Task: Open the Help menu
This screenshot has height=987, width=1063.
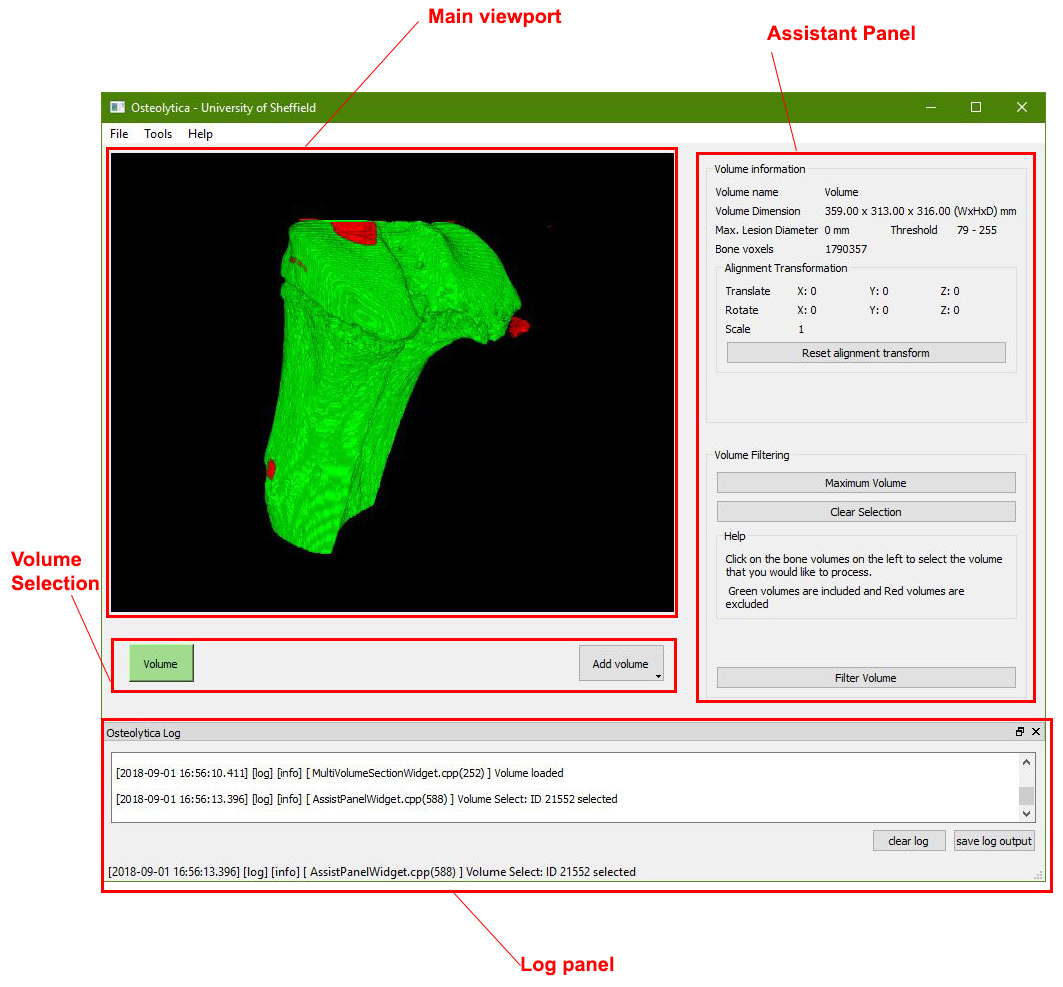Action: click(x=200, y=134)
